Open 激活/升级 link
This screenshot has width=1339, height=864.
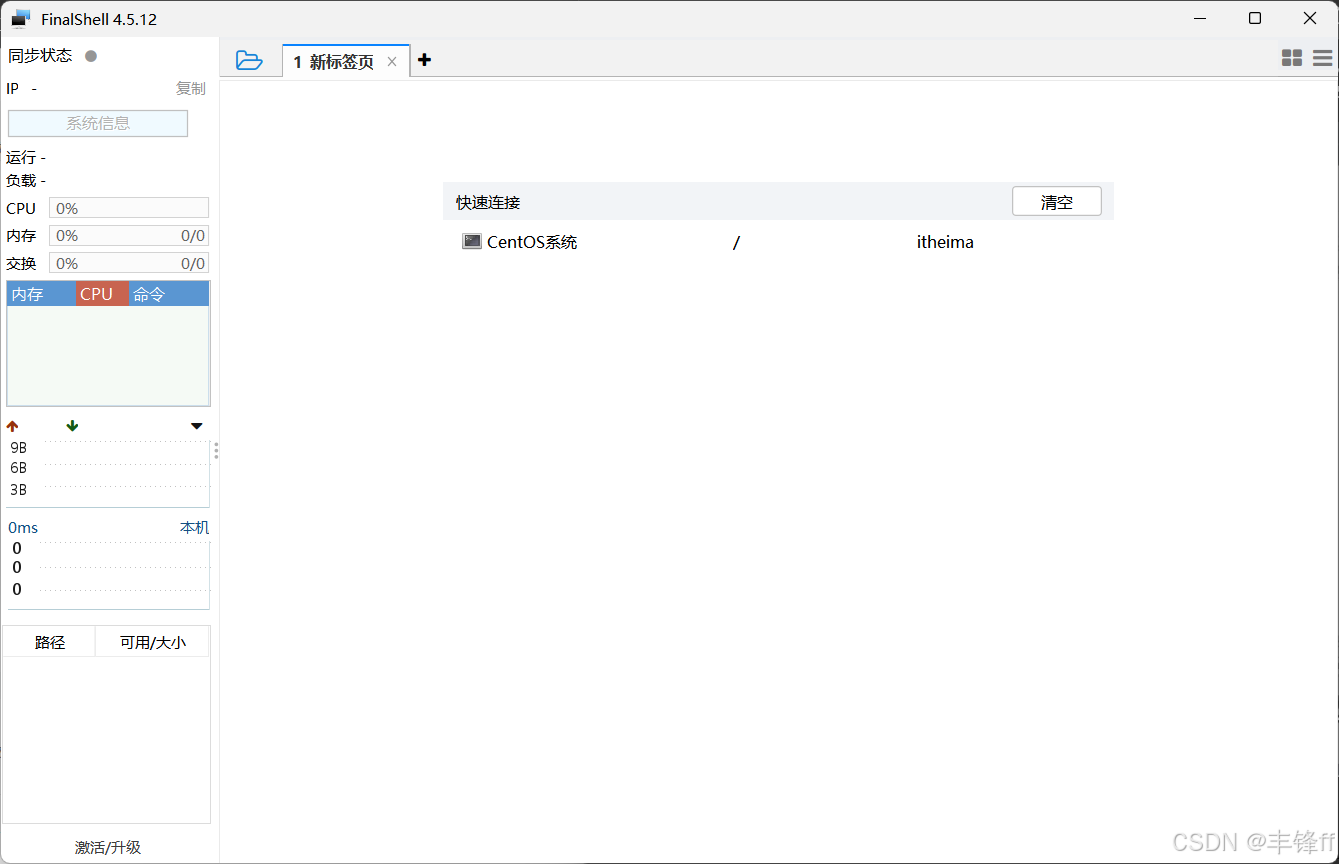click(x=108, y=847)
